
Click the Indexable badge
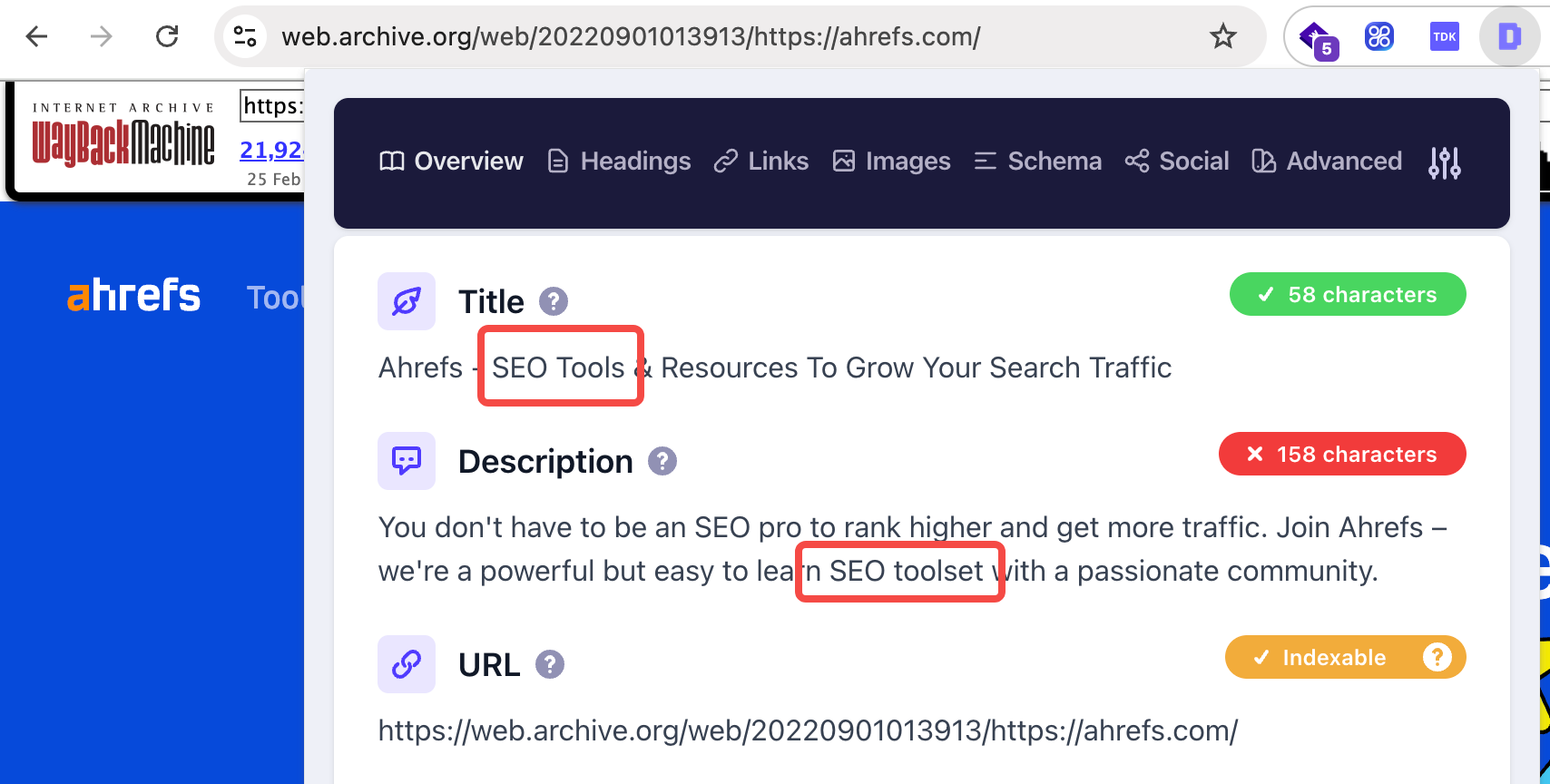point(1346,657)
